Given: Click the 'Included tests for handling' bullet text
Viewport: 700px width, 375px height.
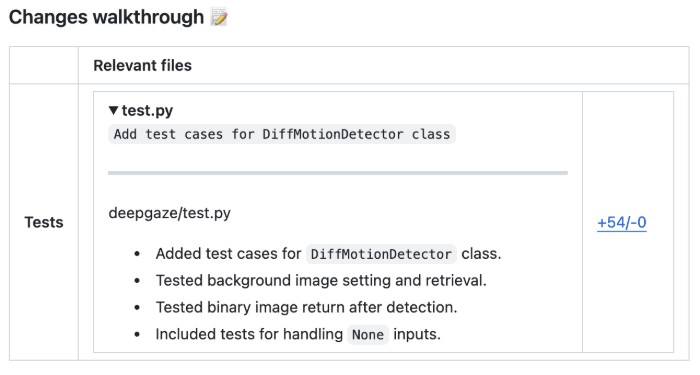Looking at the screenshot, I should pos(249,334).
